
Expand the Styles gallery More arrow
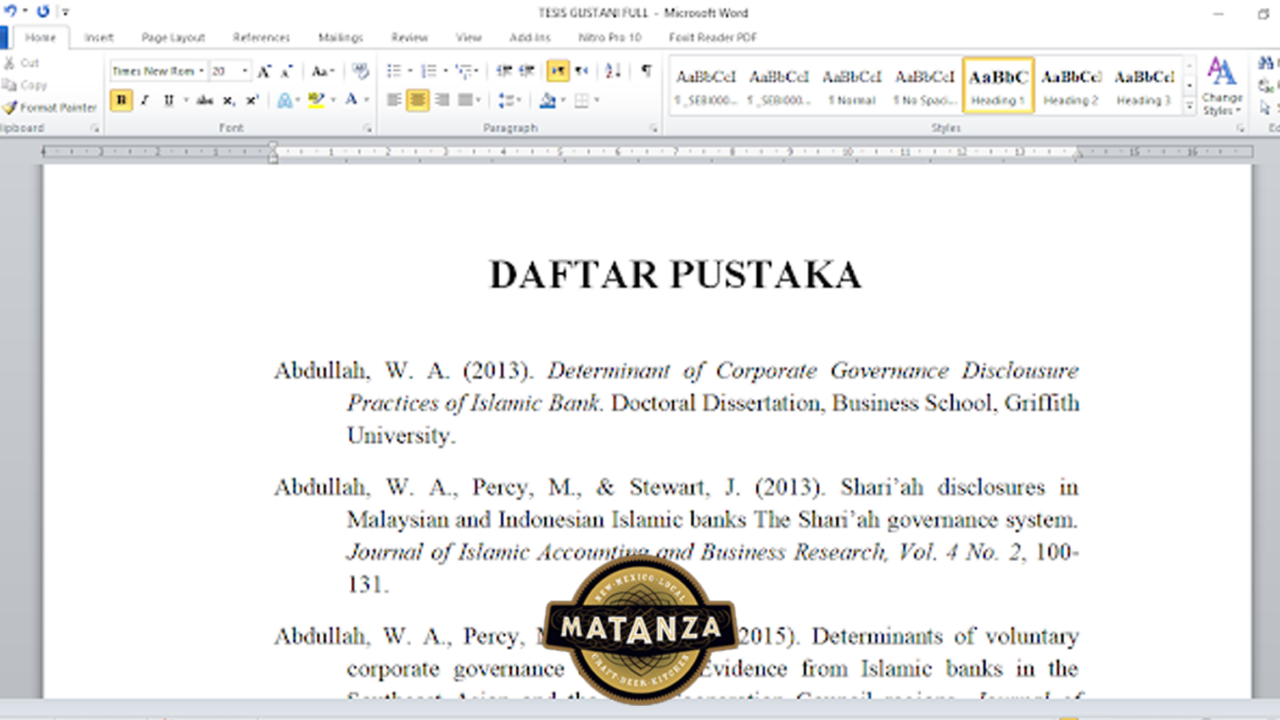[x=1189, y=106]
